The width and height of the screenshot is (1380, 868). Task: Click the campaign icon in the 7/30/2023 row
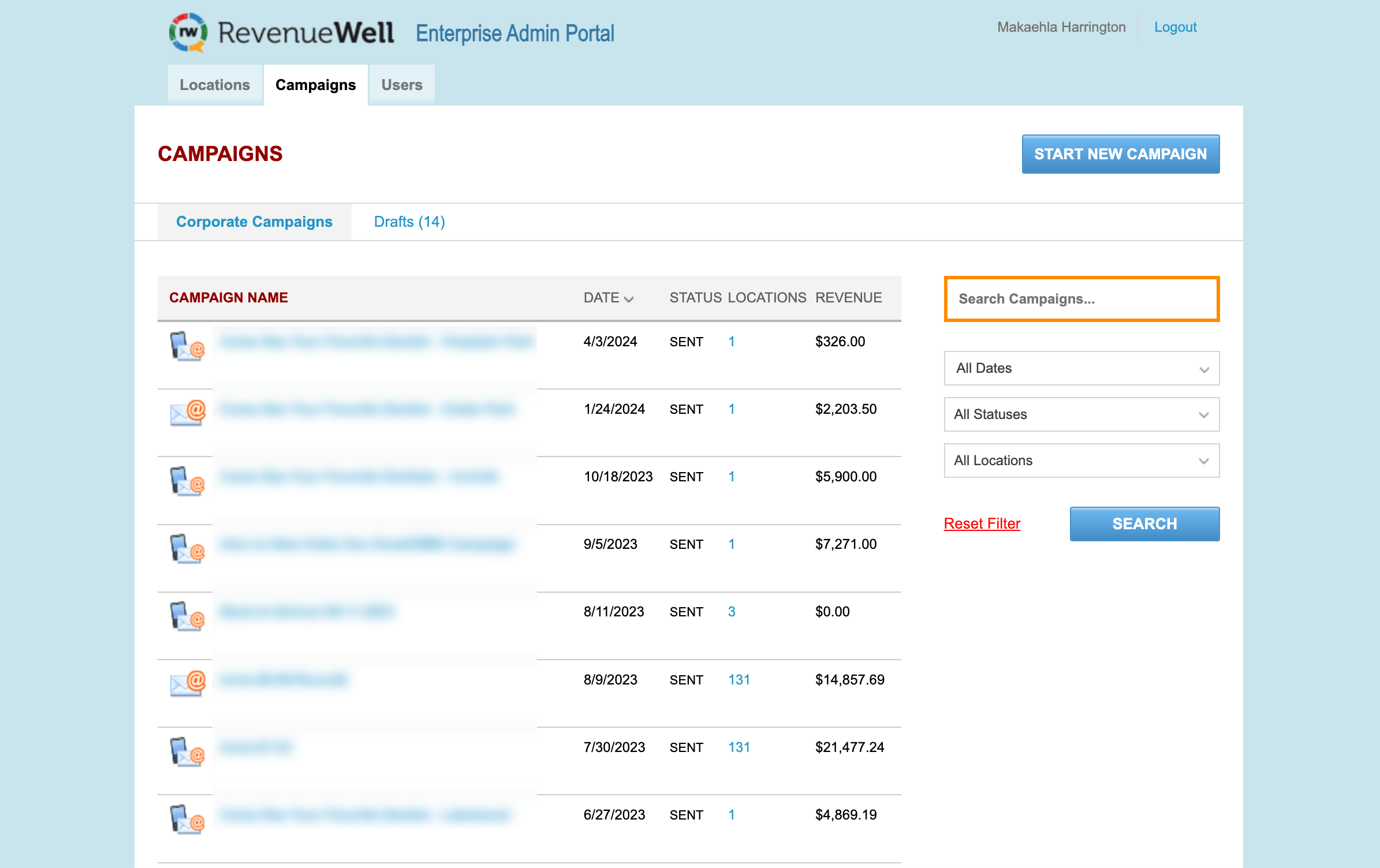coord(187,751)
